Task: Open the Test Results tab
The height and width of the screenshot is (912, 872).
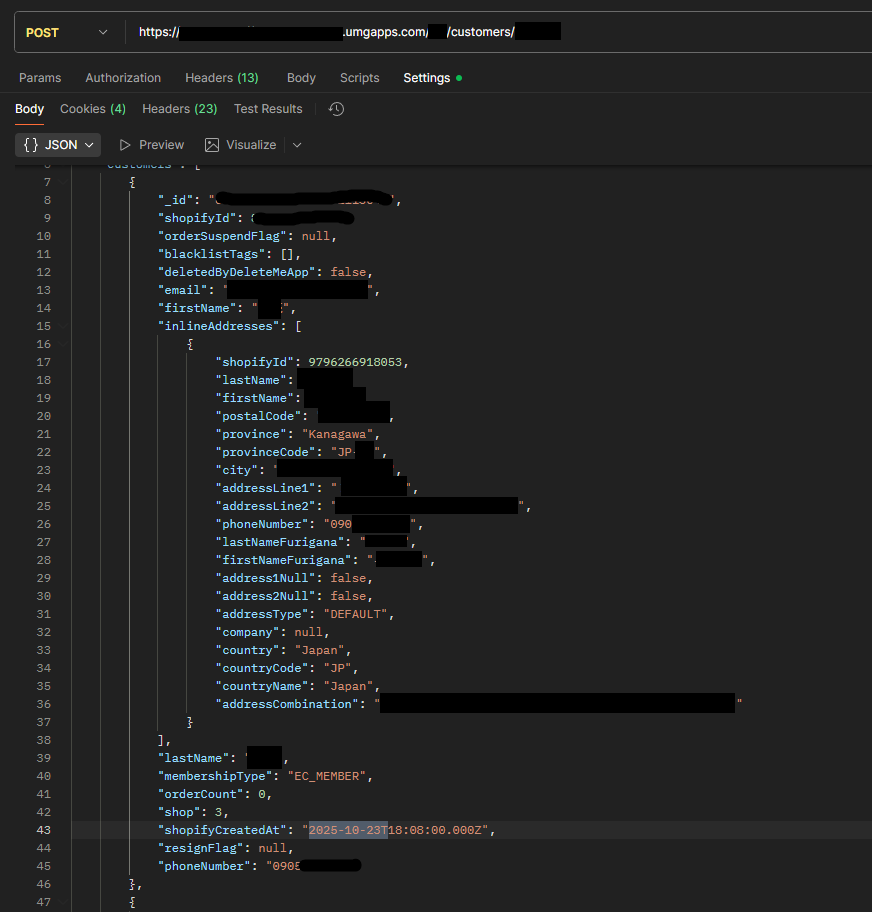Action: [x=268, y=109]
